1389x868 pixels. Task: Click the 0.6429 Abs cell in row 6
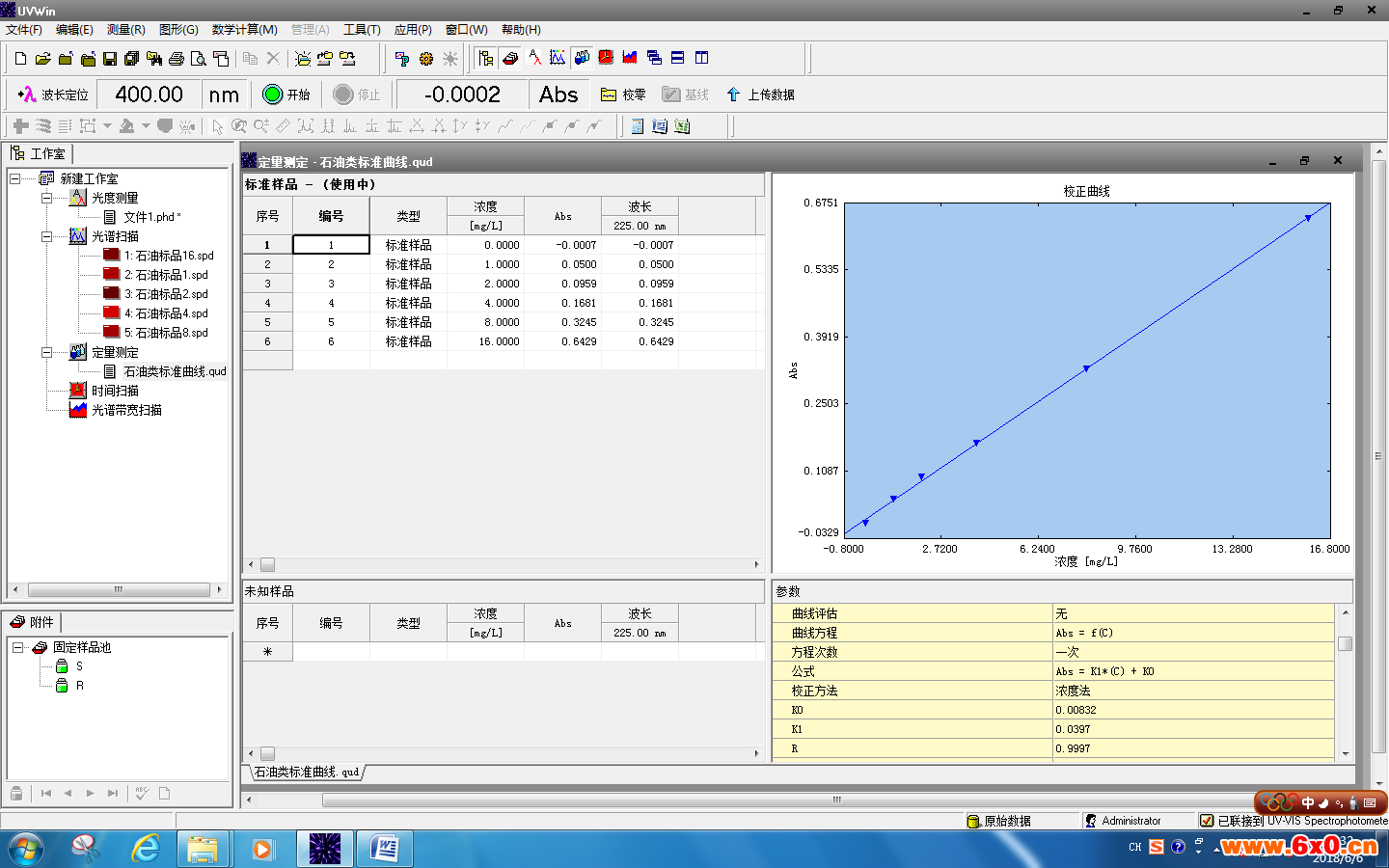563,341
